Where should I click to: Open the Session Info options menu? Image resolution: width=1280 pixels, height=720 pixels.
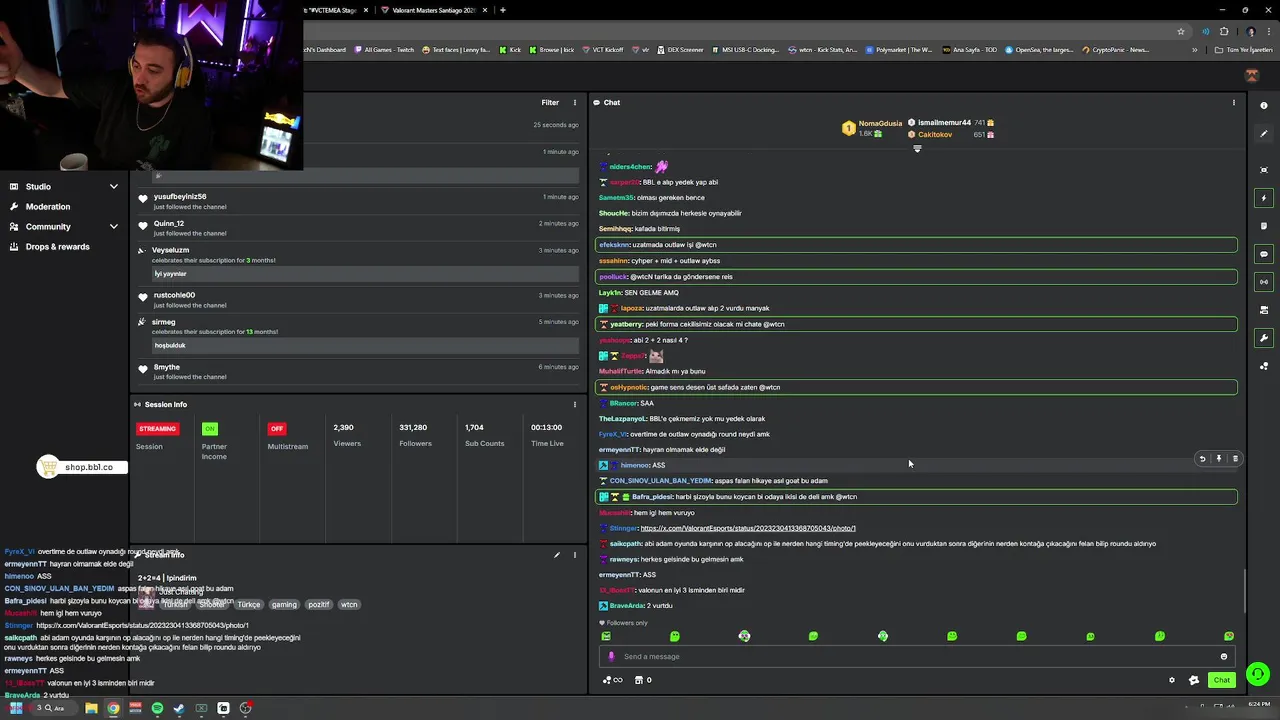pos(574,404)
